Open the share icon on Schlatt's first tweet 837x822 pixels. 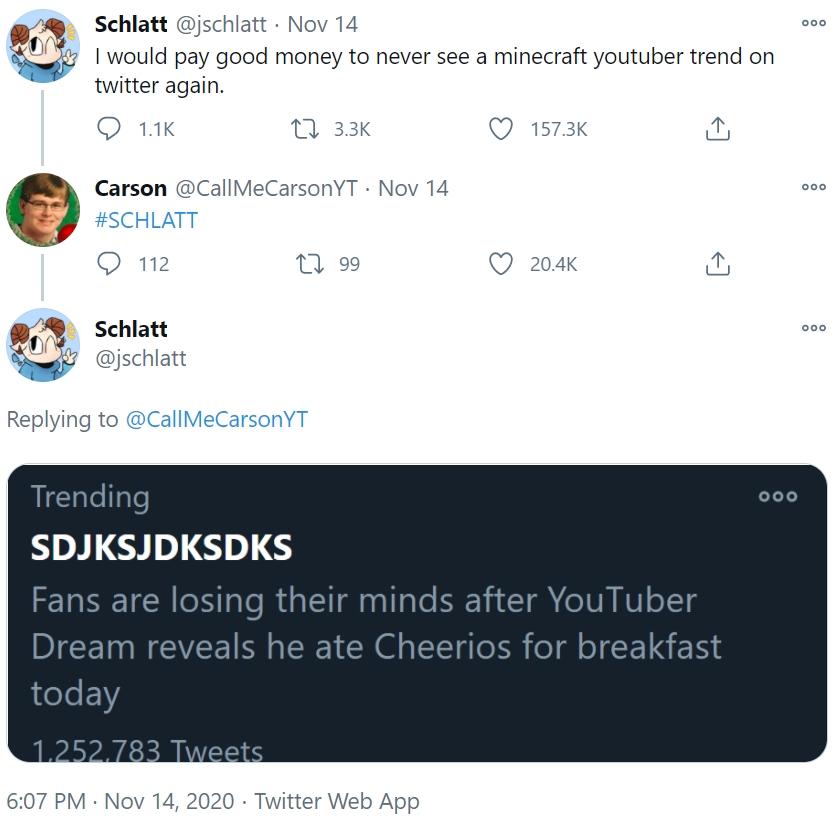(716, 128)
